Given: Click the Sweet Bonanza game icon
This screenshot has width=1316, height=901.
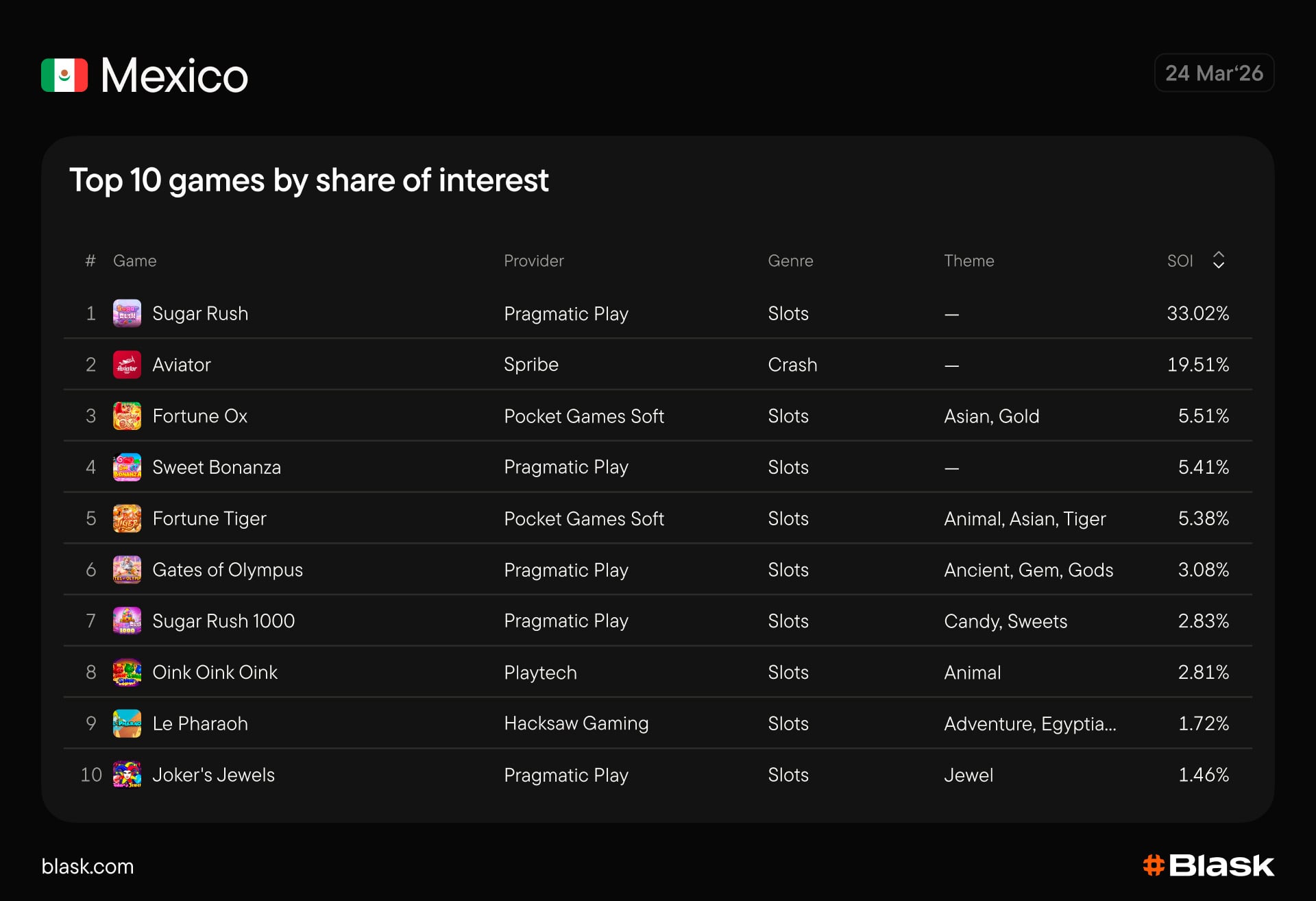Looking at the screenshot, I should [x=127, y=467].
